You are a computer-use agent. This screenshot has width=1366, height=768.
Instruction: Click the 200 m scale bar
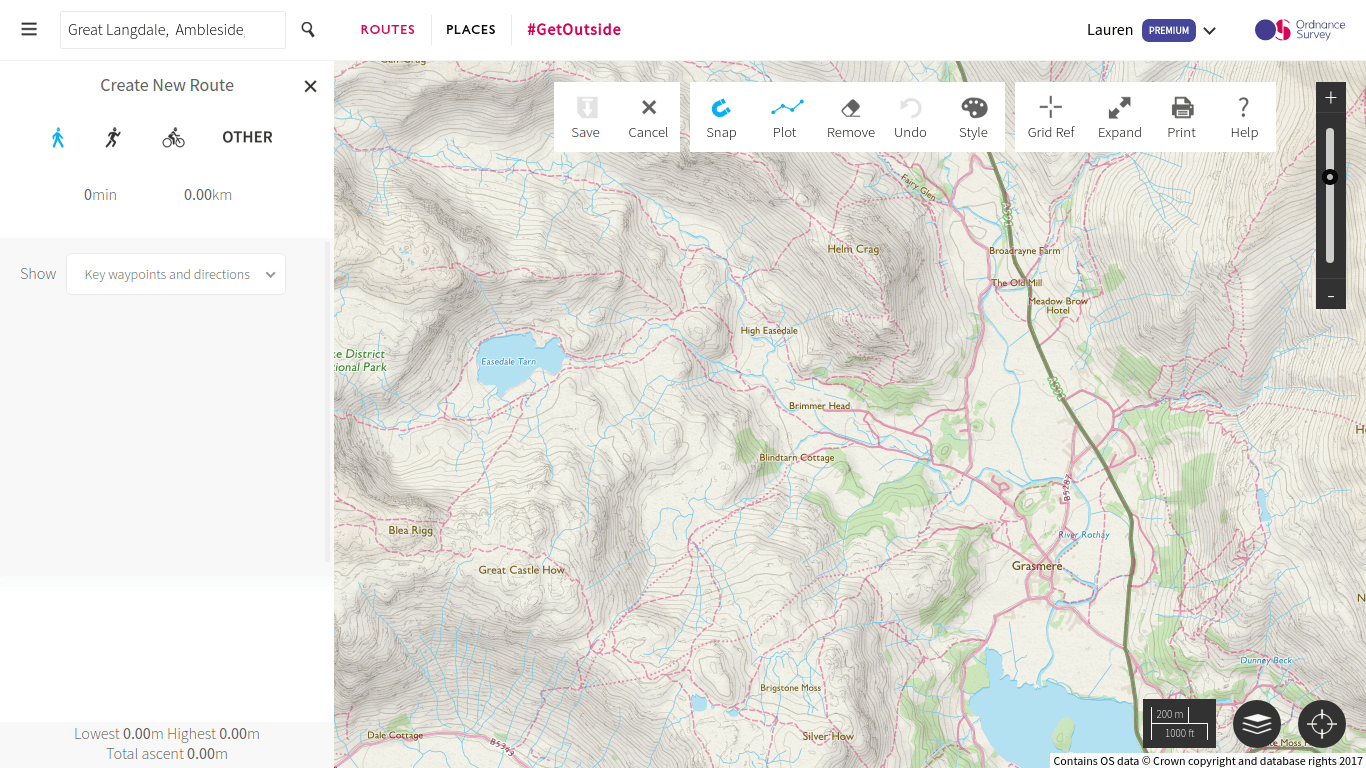click(1179, 724)
